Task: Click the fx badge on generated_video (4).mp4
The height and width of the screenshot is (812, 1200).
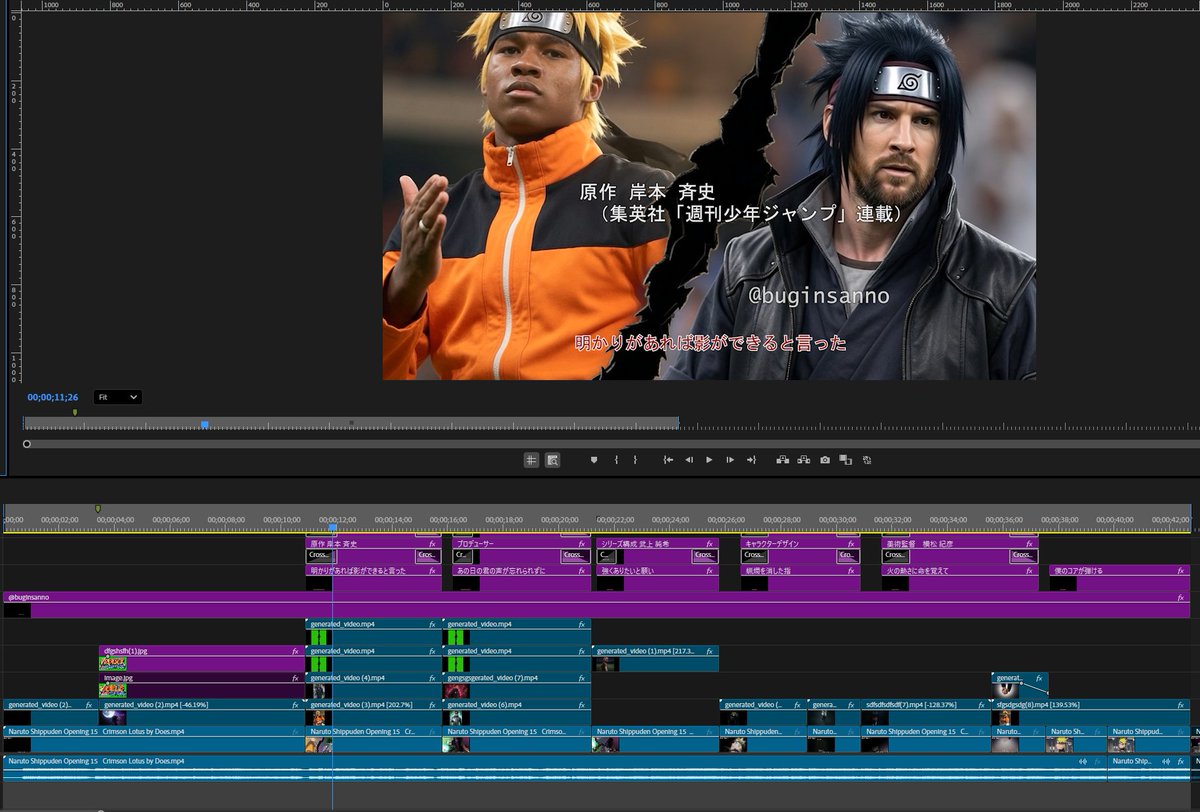Action: [432, 678]
